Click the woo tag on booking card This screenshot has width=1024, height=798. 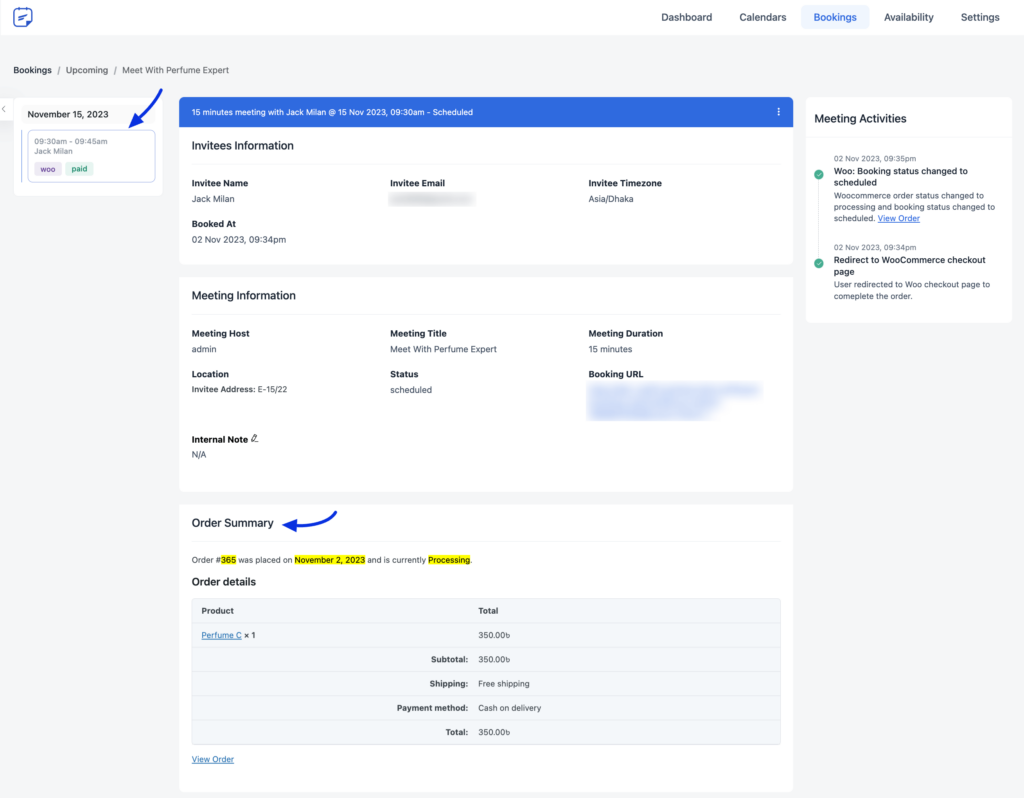tap(48, 169)
